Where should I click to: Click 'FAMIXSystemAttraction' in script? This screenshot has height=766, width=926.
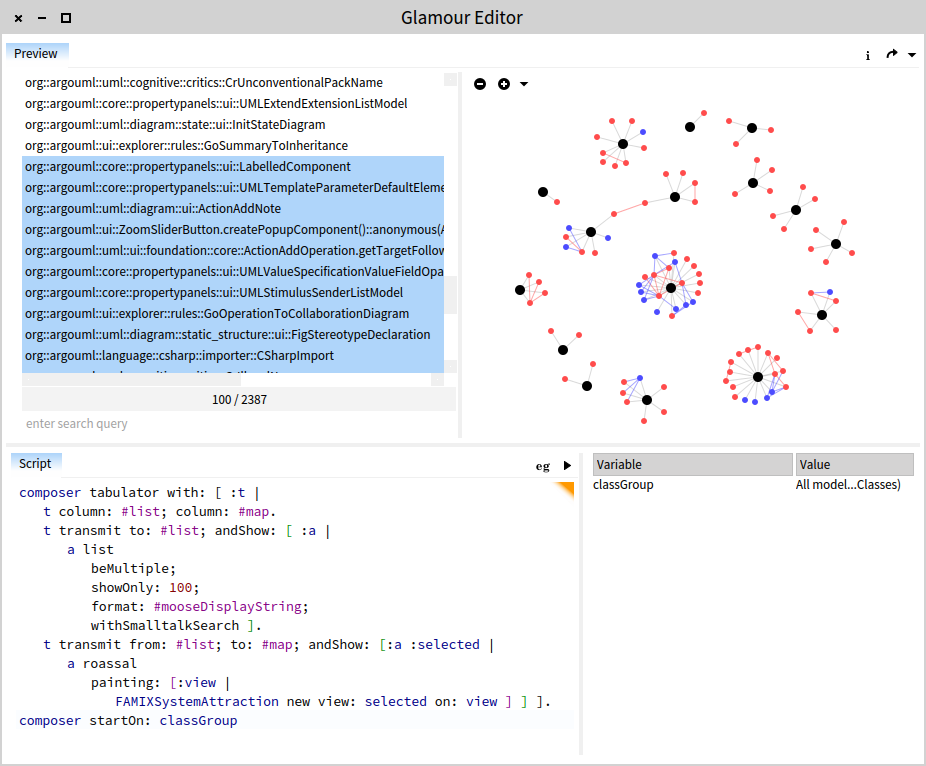[x=197, y=702]
